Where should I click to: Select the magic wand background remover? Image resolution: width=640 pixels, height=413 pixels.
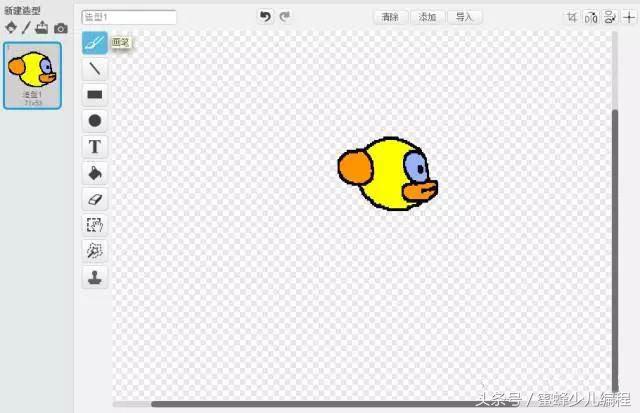95,251
